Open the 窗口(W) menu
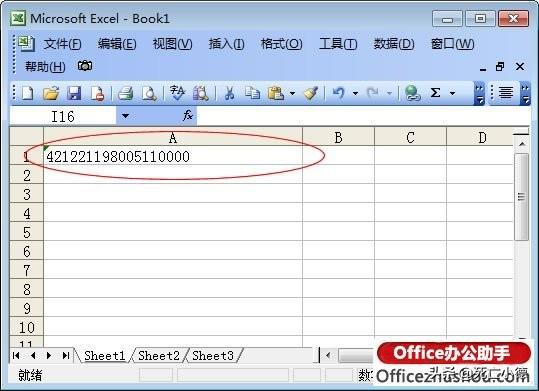Image resolution: width=539 pixels, height=391 pixels. tap(452, 44)
